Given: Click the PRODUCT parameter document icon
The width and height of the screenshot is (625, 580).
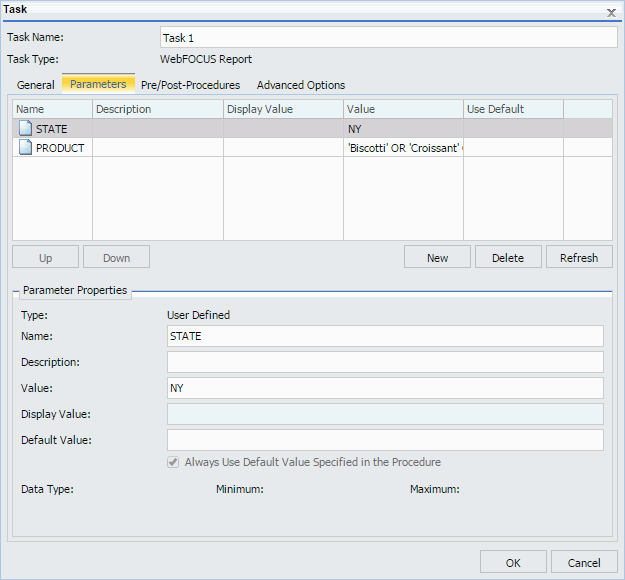Looking at the screenshot, I should 25,148.
